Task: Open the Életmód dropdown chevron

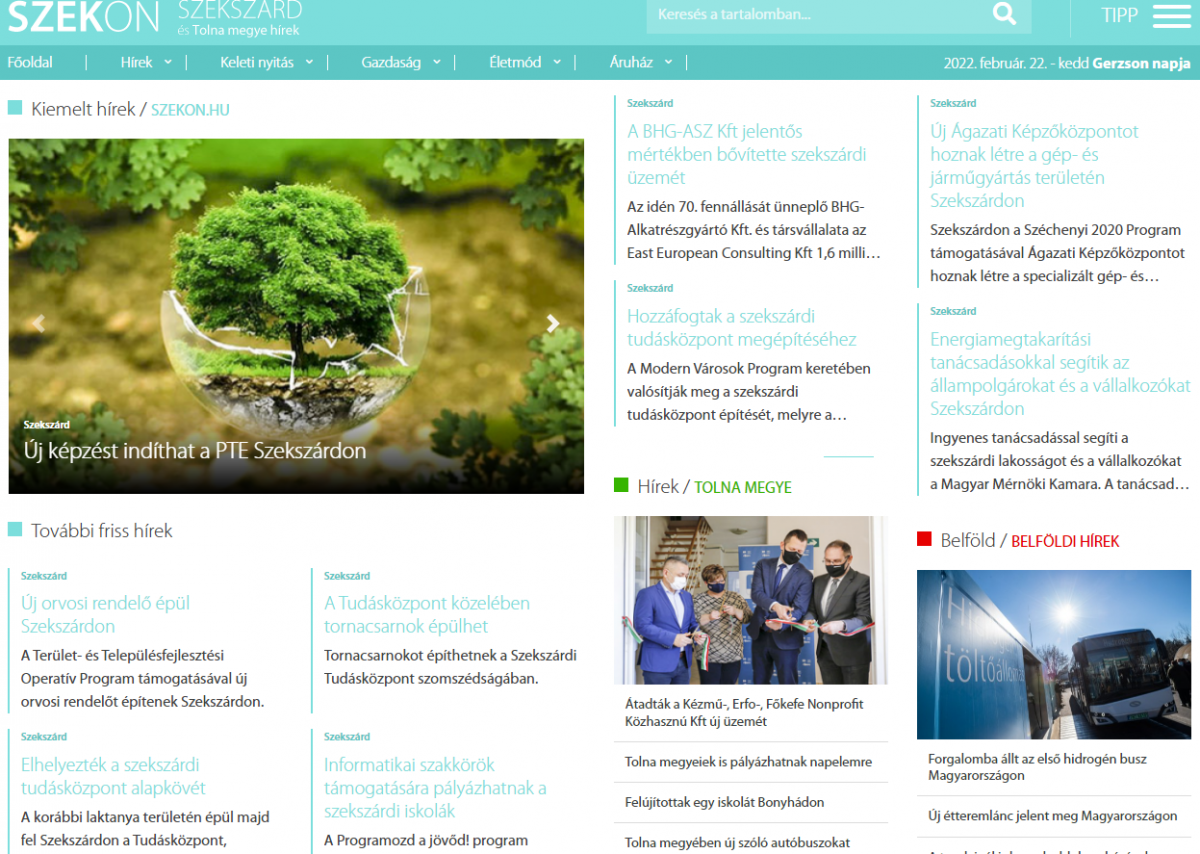Action: [x=556, y=61]
